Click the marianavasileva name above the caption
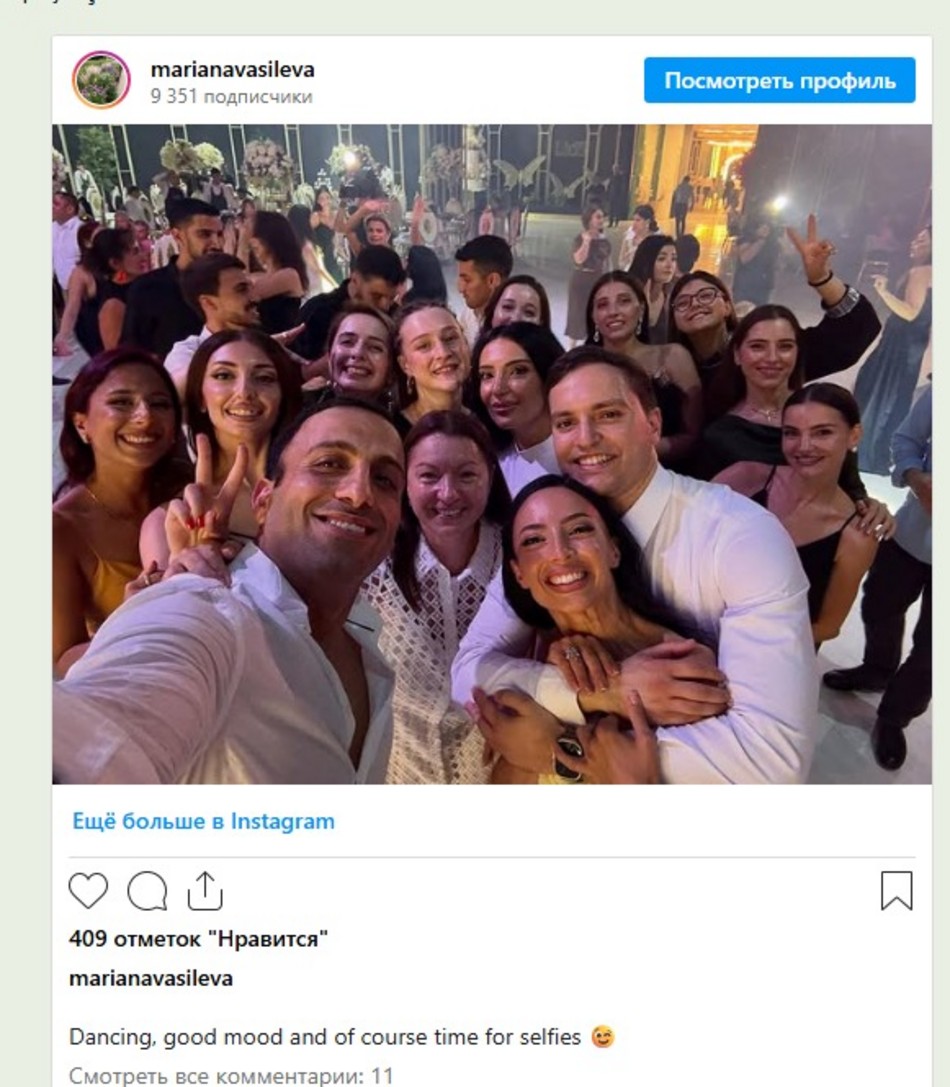 [150, 979]
